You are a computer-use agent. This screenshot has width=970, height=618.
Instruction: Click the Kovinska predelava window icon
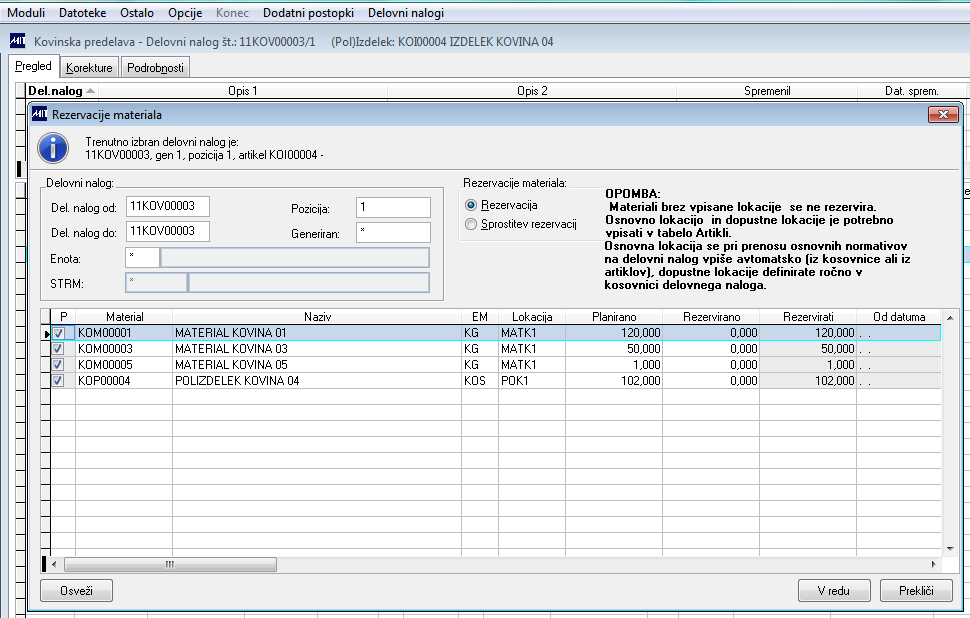(x=17, y=42)
